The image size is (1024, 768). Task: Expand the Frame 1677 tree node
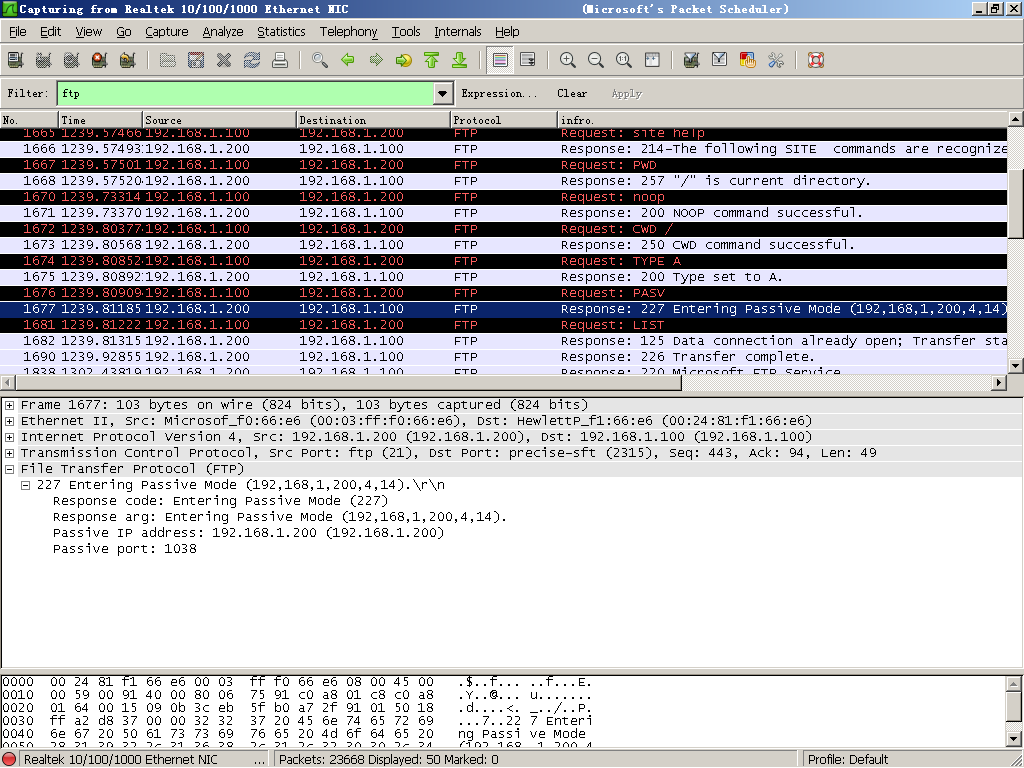[x=10, y=405]
